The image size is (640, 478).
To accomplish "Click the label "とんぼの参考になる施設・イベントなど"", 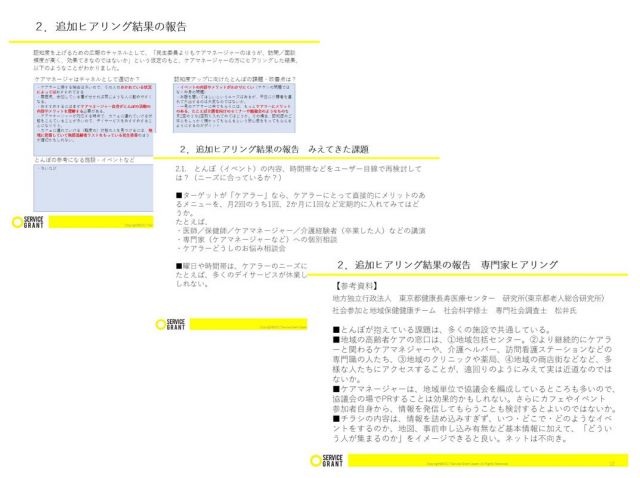I will coord(84,160).
